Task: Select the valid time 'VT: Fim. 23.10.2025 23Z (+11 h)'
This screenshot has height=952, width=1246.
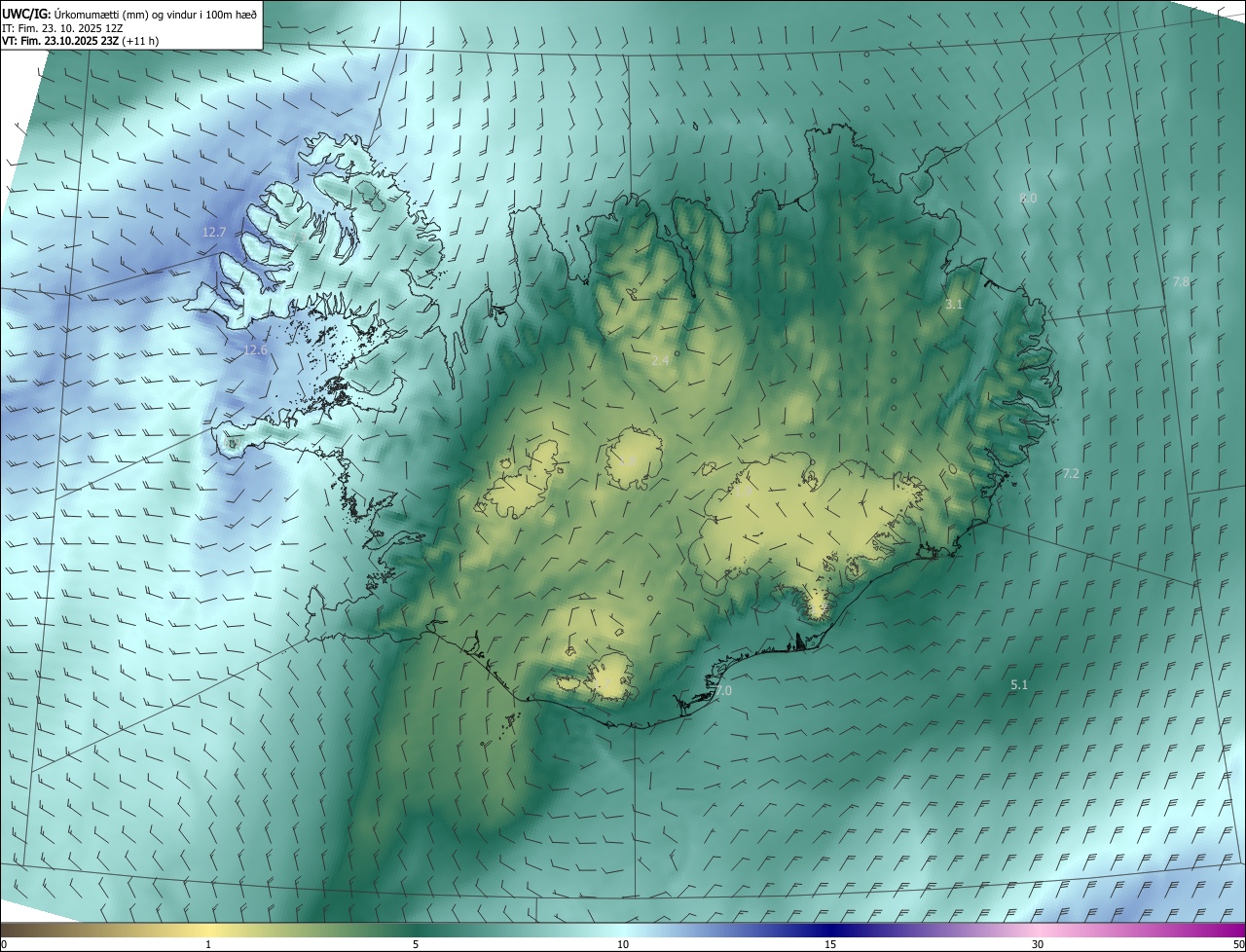Action: coord(81,41)
